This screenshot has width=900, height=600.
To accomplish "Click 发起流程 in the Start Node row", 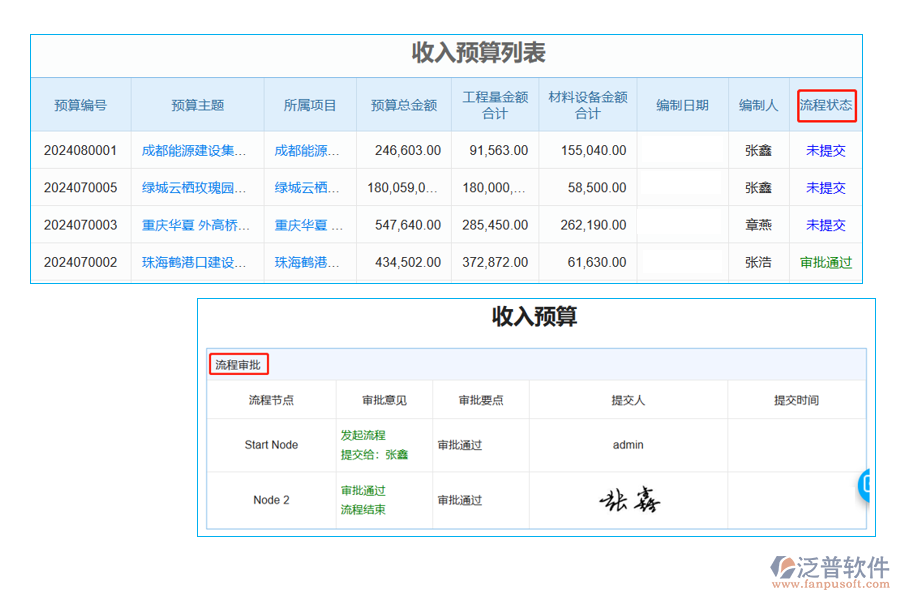I will pos(363,436).
